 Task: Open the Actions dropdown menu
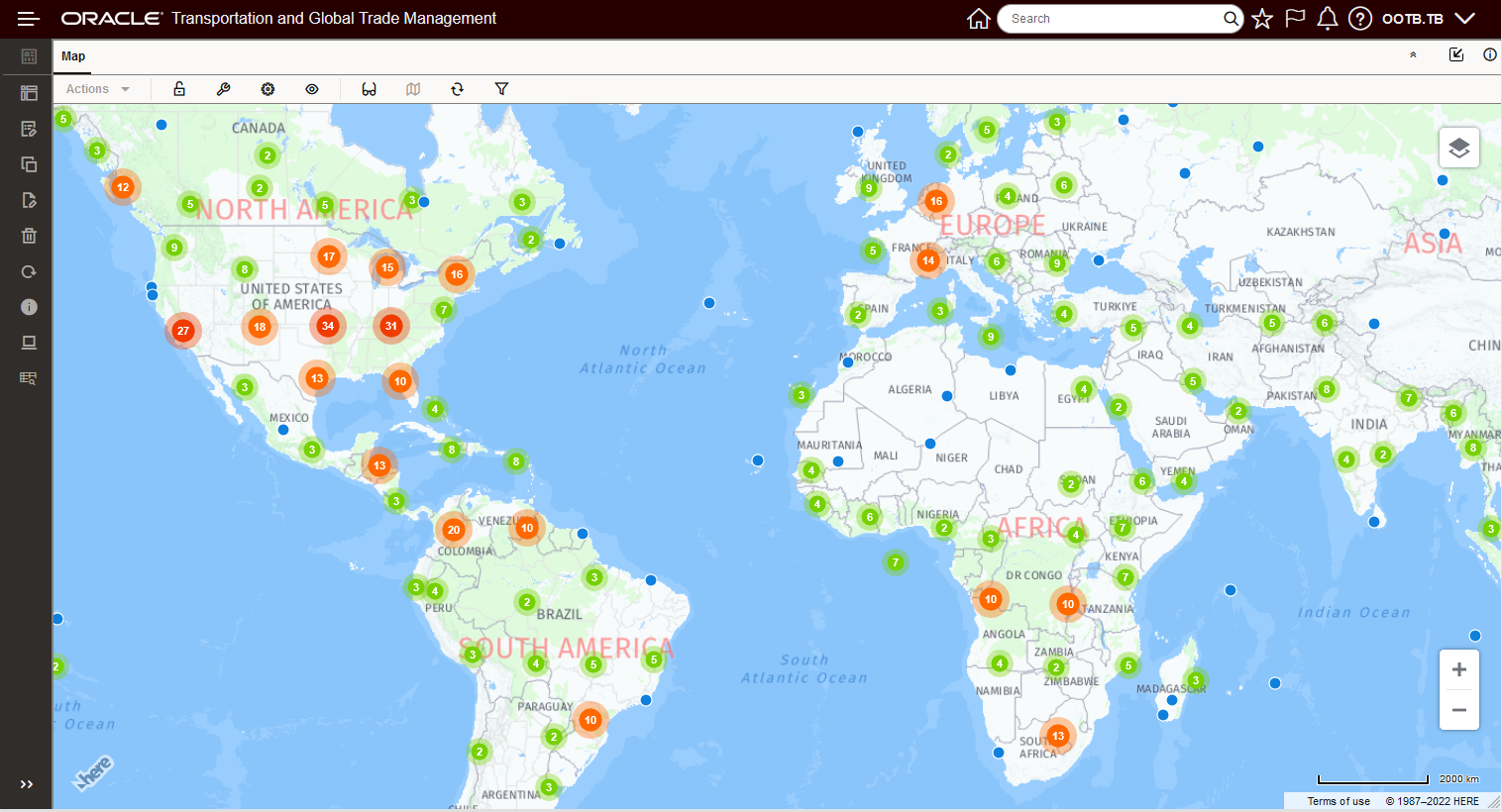(x=98, y=89)
